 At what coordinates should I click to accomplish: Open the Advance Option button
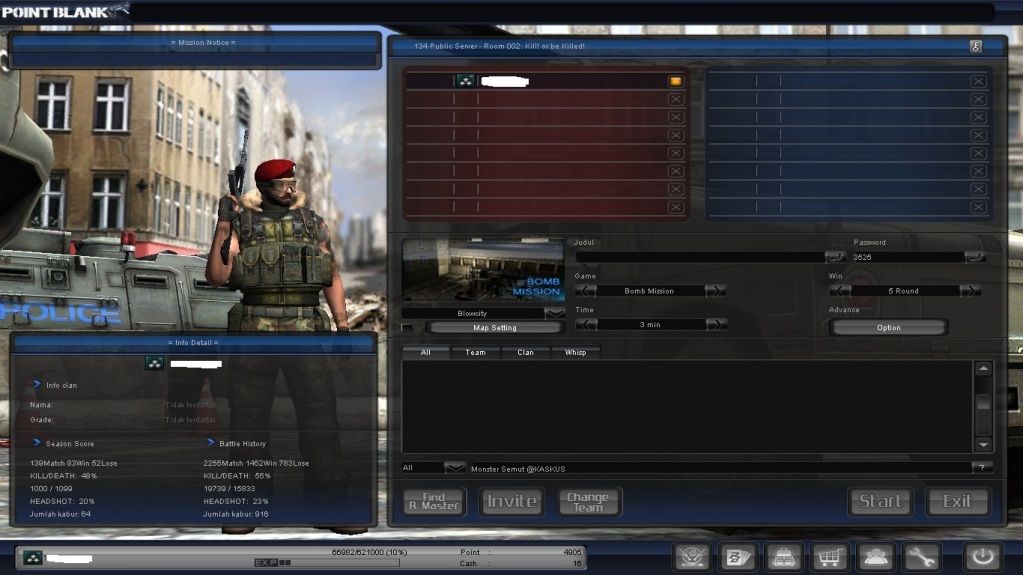pyautogui.click(x=889, y=328)
